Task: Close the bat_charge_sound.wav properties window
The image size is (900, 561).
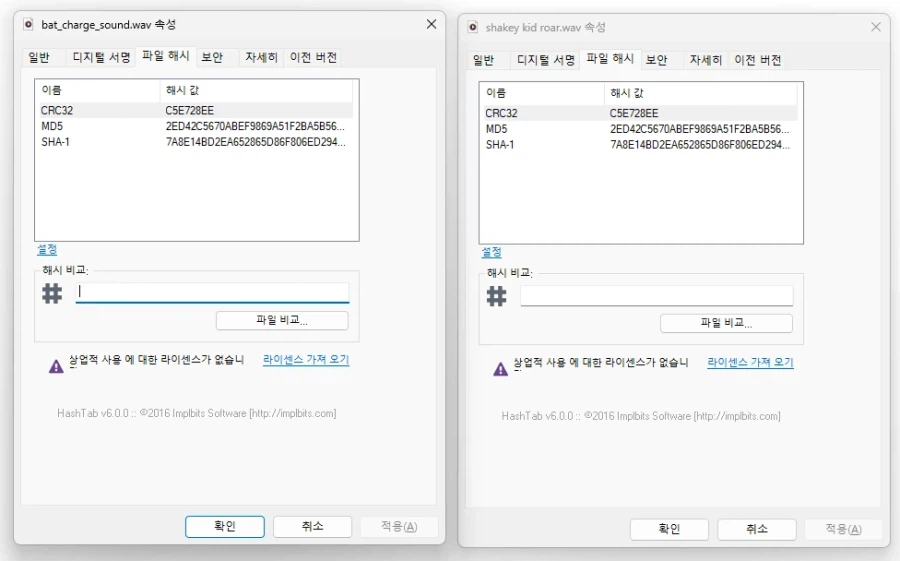Action: pos(431,24)
